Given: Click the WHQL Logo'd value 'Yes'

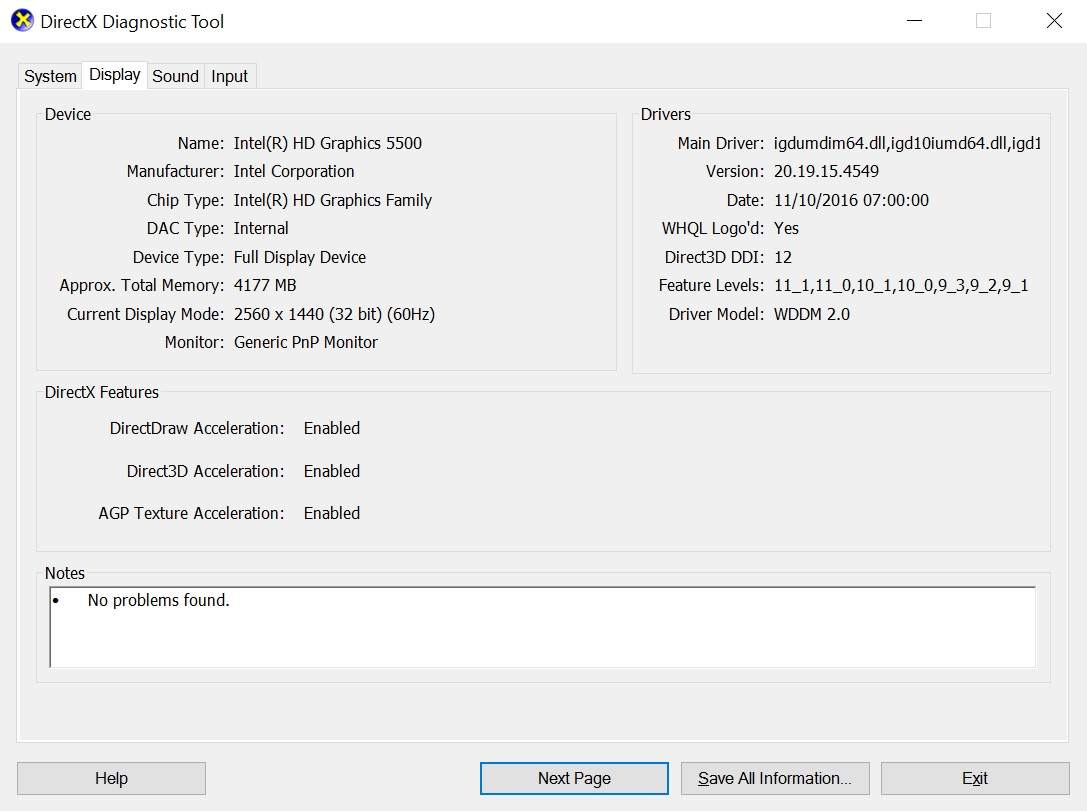Looking at the screenshot, I should pyautogui.click(x=786, y=228).
